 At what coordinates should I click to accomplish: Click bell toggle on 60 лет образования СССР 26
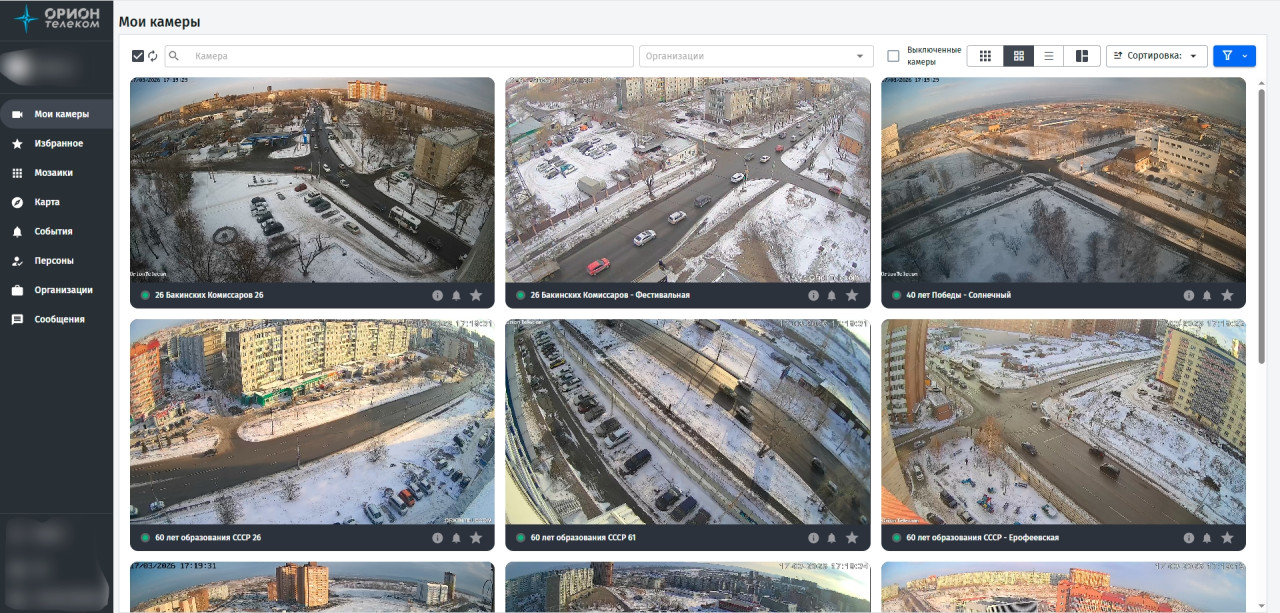point(456,538)
